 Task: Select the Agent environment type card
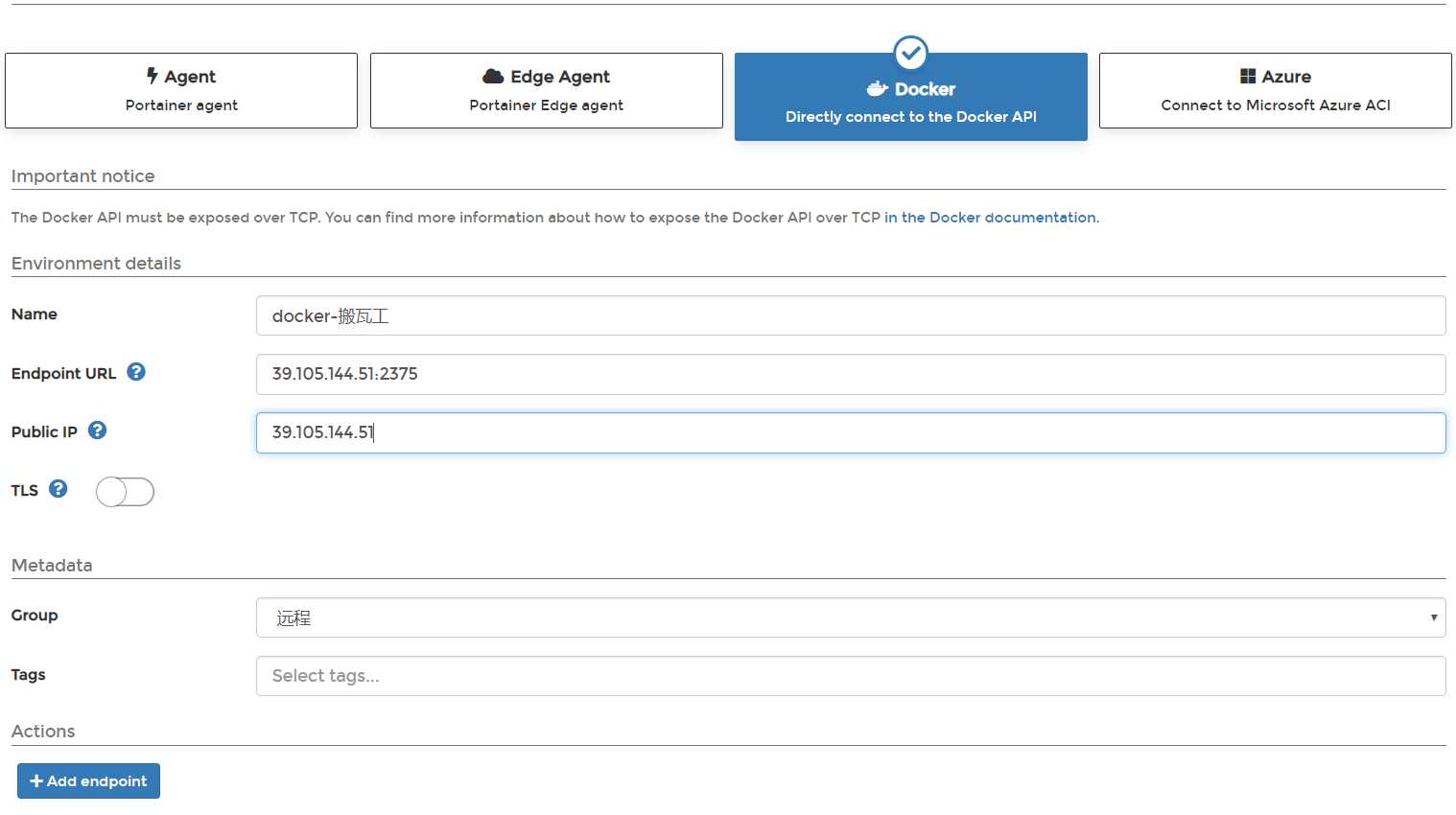point(181,90)
